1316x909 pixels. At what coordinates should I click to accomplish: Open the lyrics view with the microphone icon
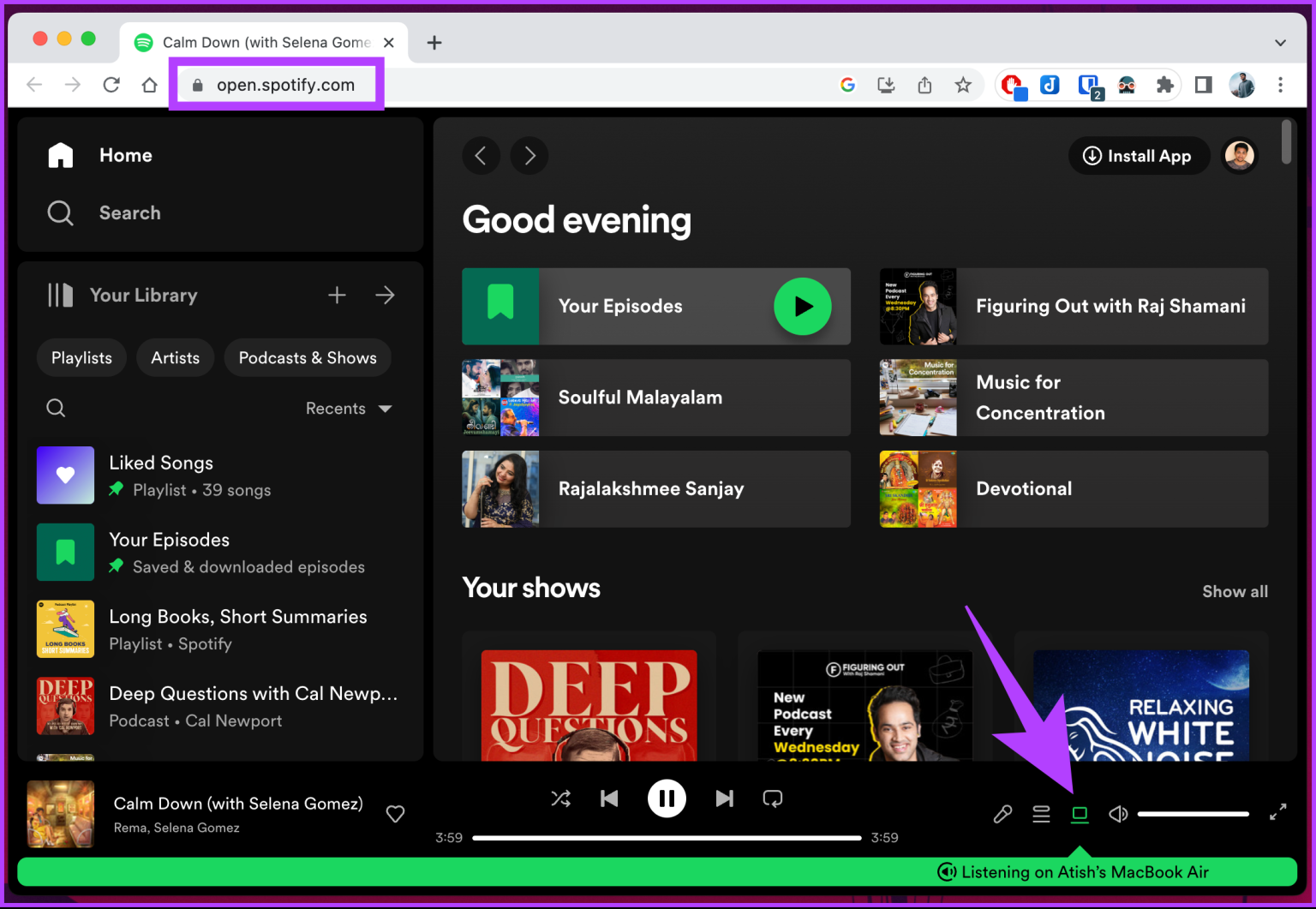[x=1002, y=814]
